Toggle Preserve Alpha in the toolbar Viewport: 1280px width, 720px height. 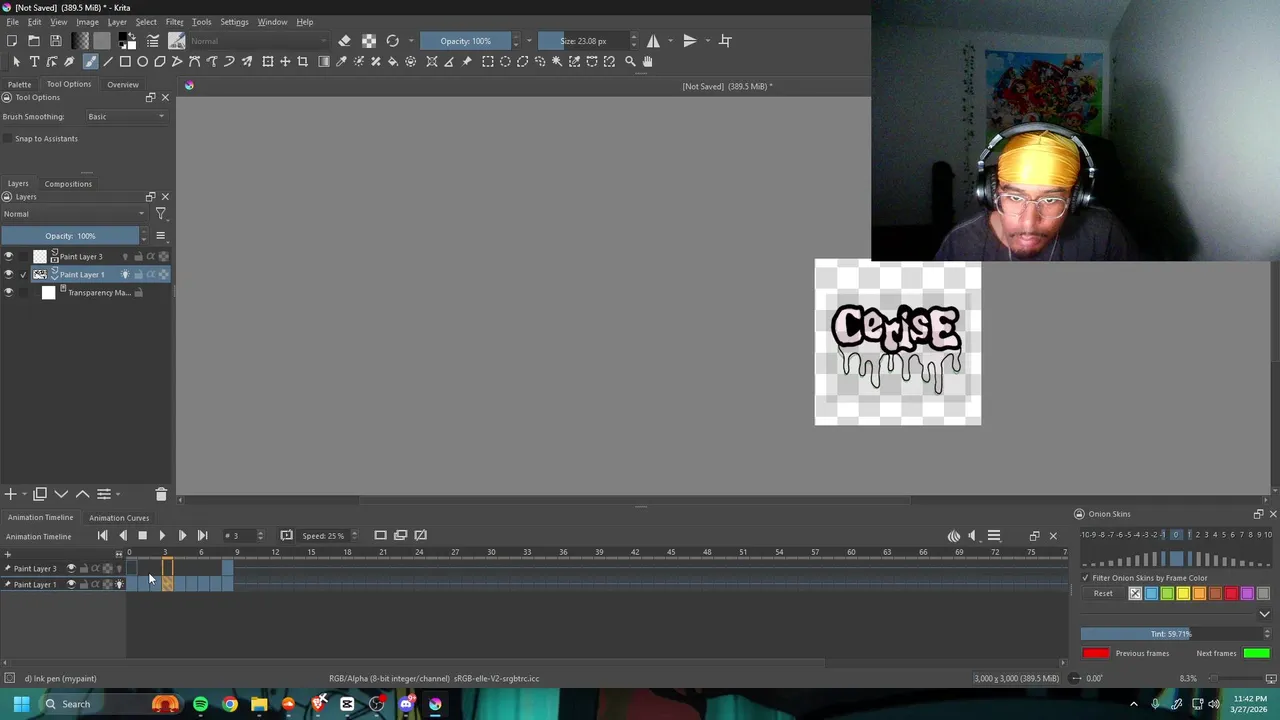369,41
